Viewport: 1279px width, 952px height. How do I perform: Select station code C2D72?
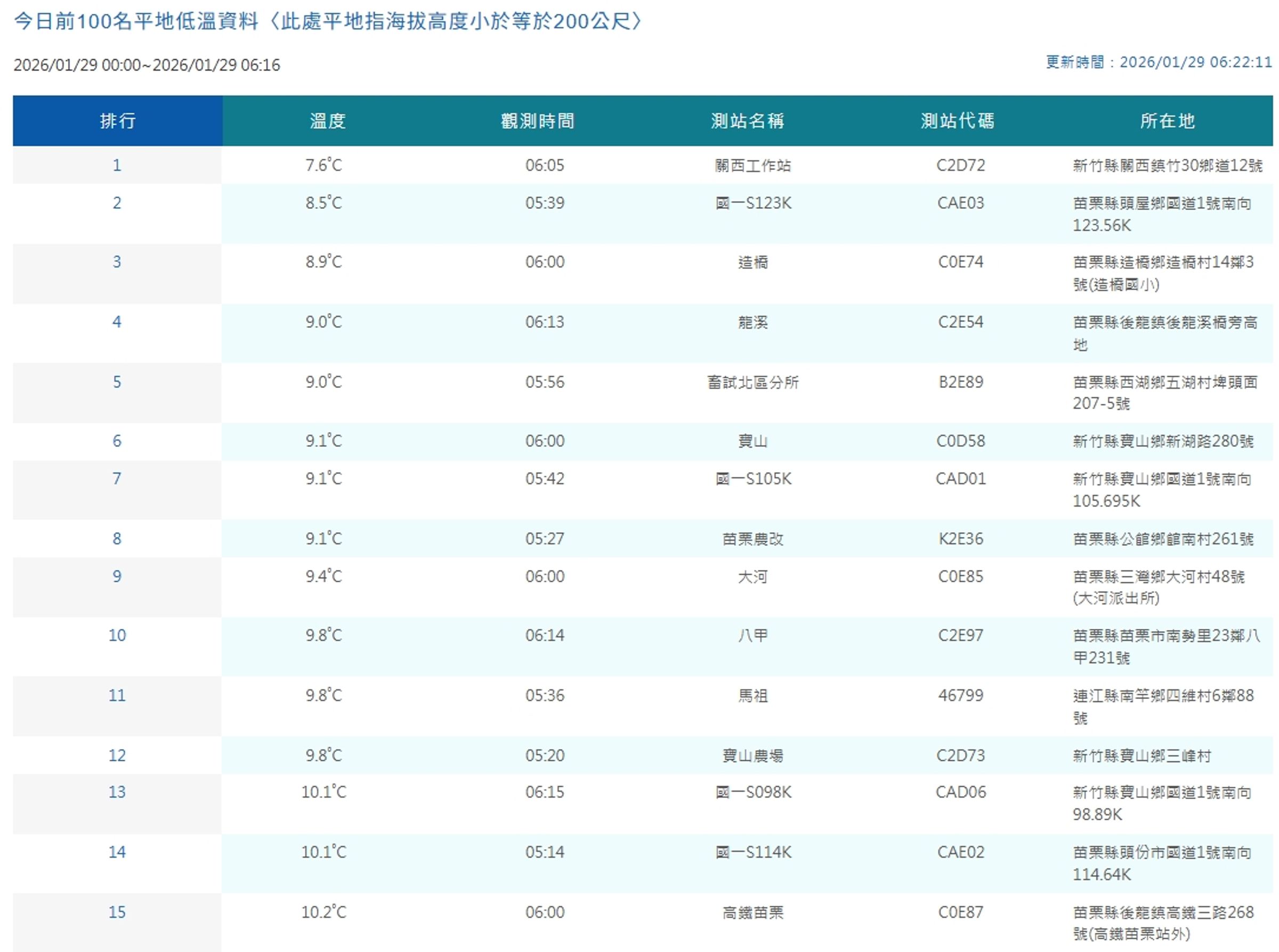pyautogui.click(x=961, y=165)
